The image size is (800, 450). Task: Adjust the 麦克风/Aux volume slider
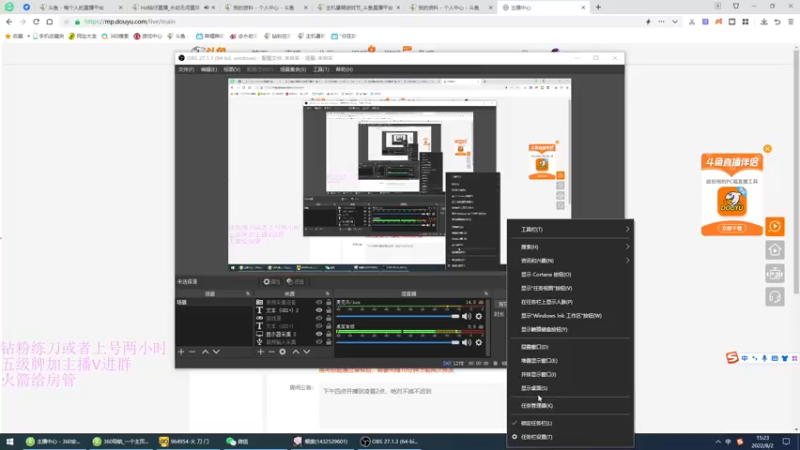(x=398, y=316)
